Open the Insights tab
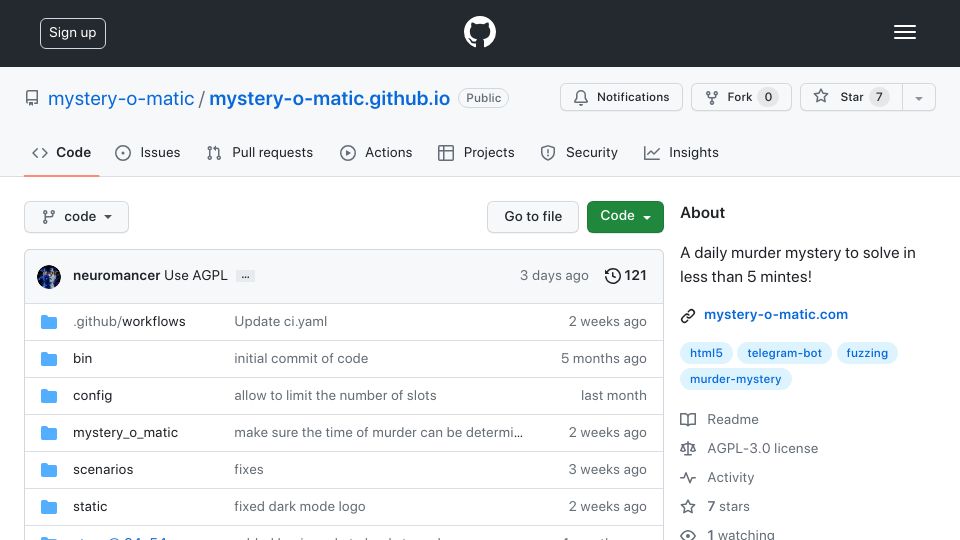The image size is (960, 540). tap(681, 152)
